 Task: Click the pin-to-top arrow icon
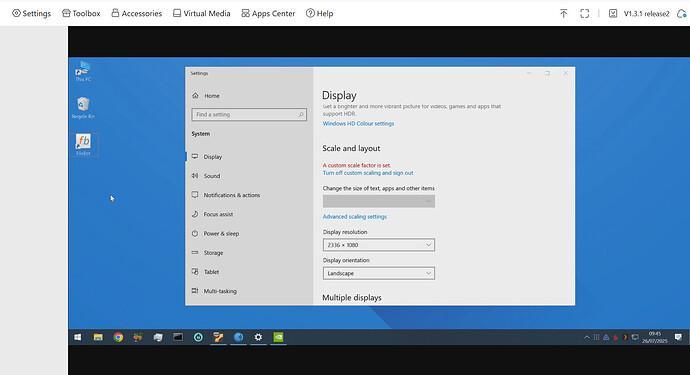point(563,14)
